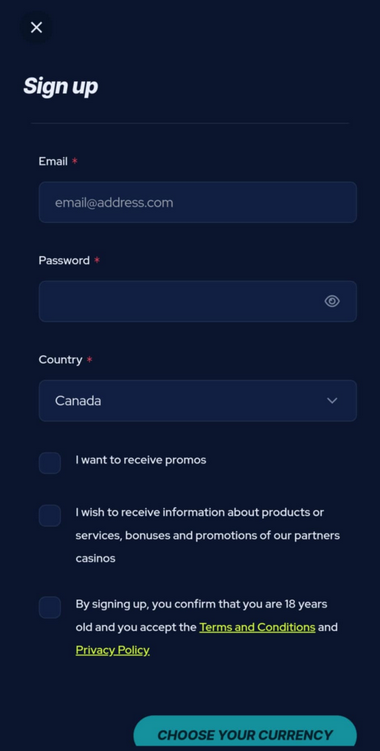380x751 pixels.
Task: Click the red asterisk beside Email
Action: tap(74, 161)
